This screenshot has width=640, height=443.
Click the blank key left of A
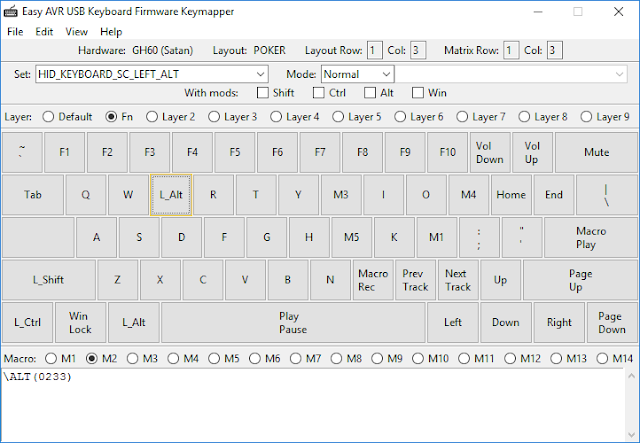(38, 237)
